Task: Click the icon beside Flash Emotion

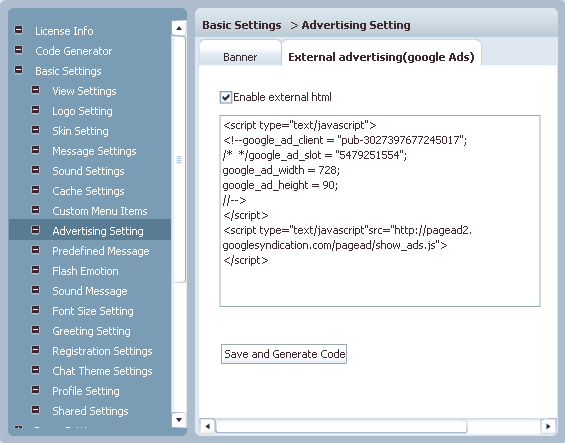Action: pyautogui.click(x=36, y=270)
